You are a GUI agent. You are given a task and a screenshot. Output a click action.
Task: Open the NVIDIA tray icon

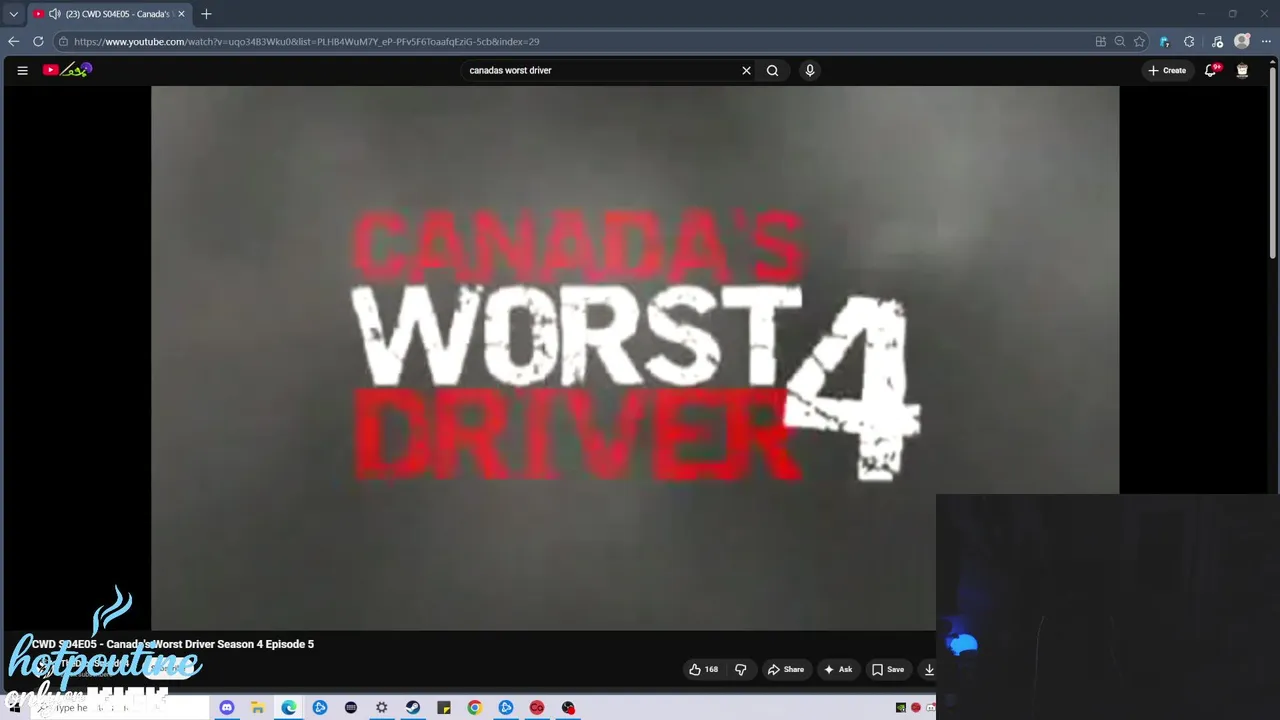pyautogui.click(x=901, y=708)
